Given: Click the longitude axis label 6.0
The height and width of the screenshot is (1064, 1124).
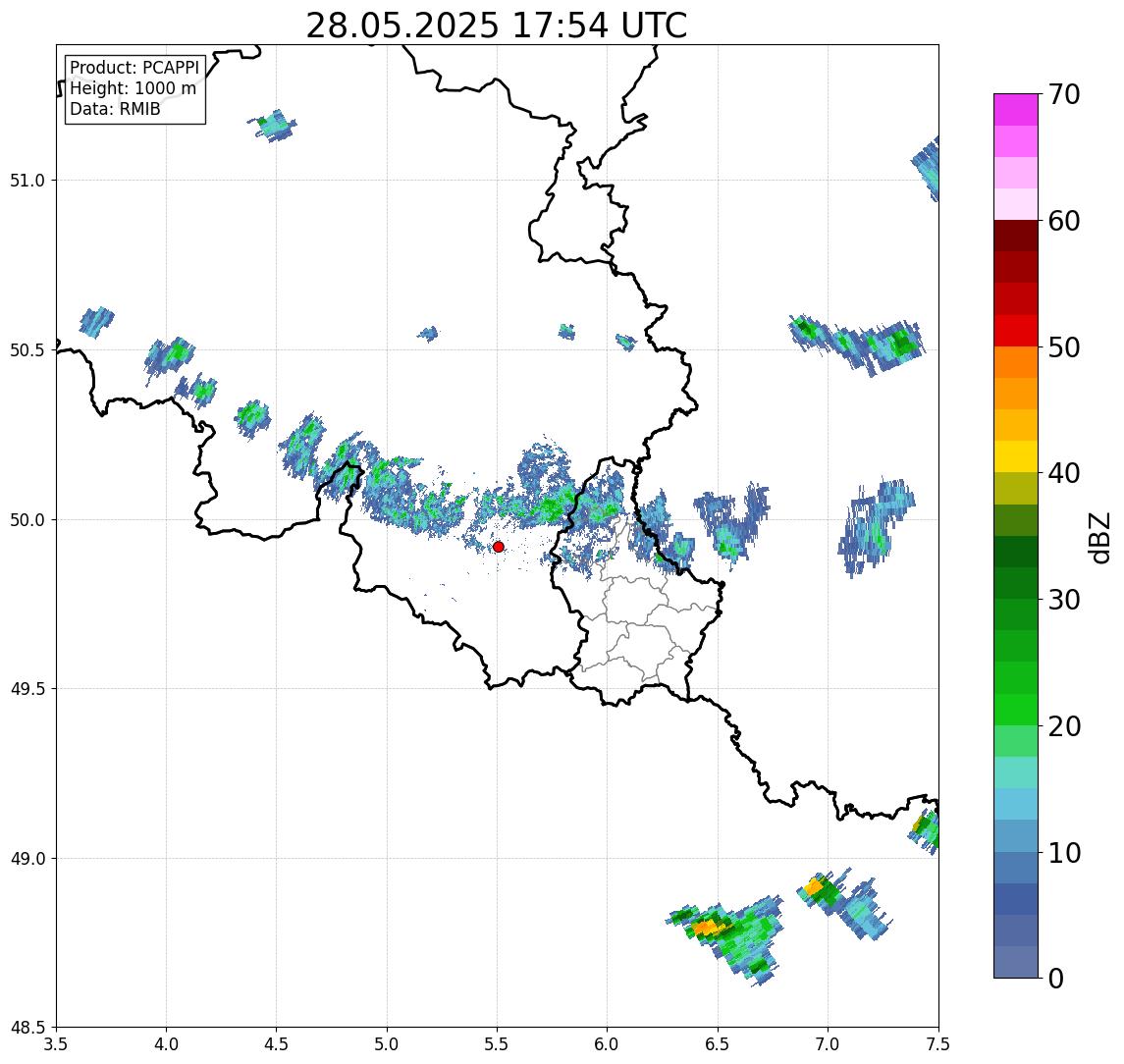Looking at the screenshot, I should [608, 1043].
